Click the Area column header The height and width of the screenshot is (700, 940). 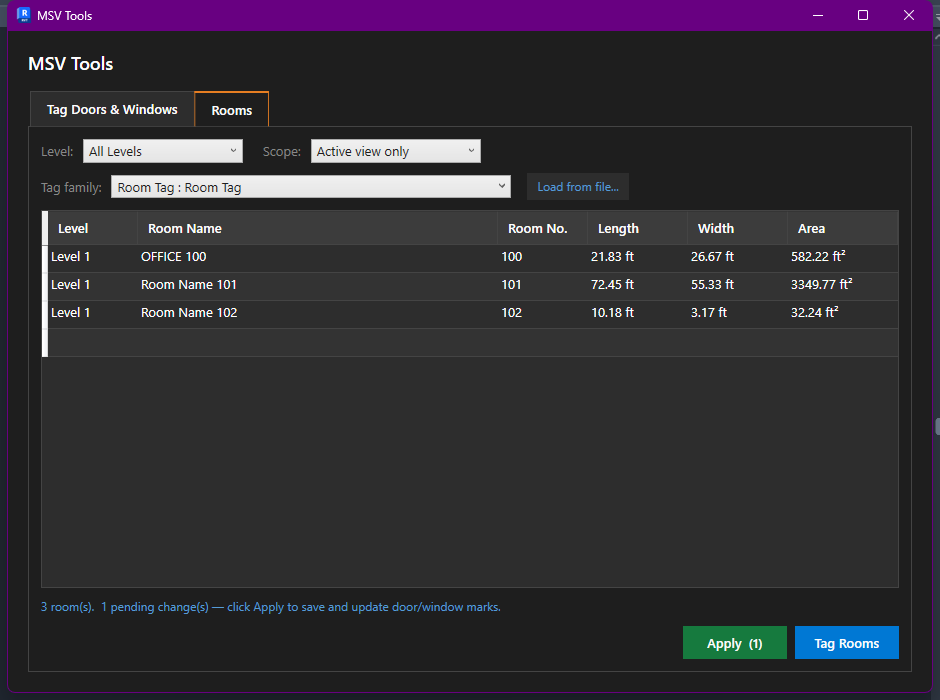(x=843, y=228)
